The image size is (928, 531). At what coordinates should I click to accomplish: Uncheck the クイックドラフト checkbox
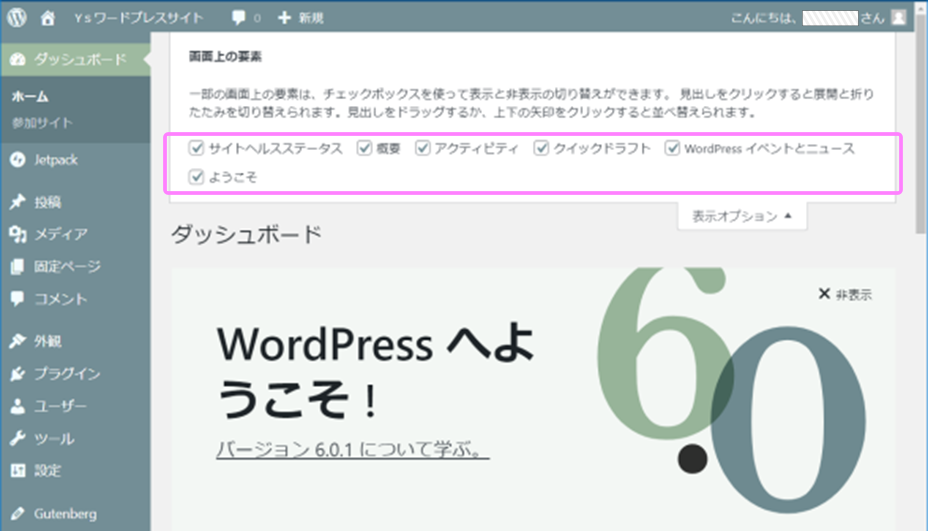(x=541, y=148)
